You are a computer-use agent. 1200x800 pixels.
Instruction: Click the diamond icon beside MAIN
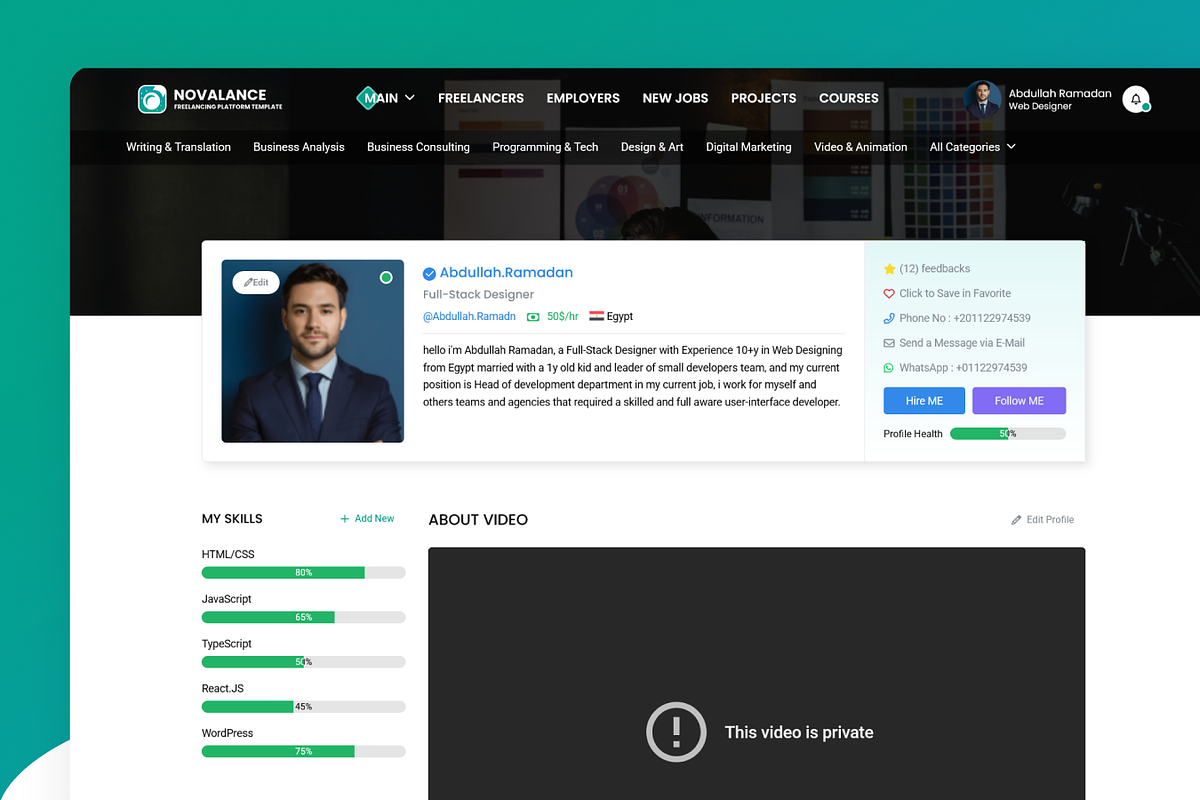point(366,98)
